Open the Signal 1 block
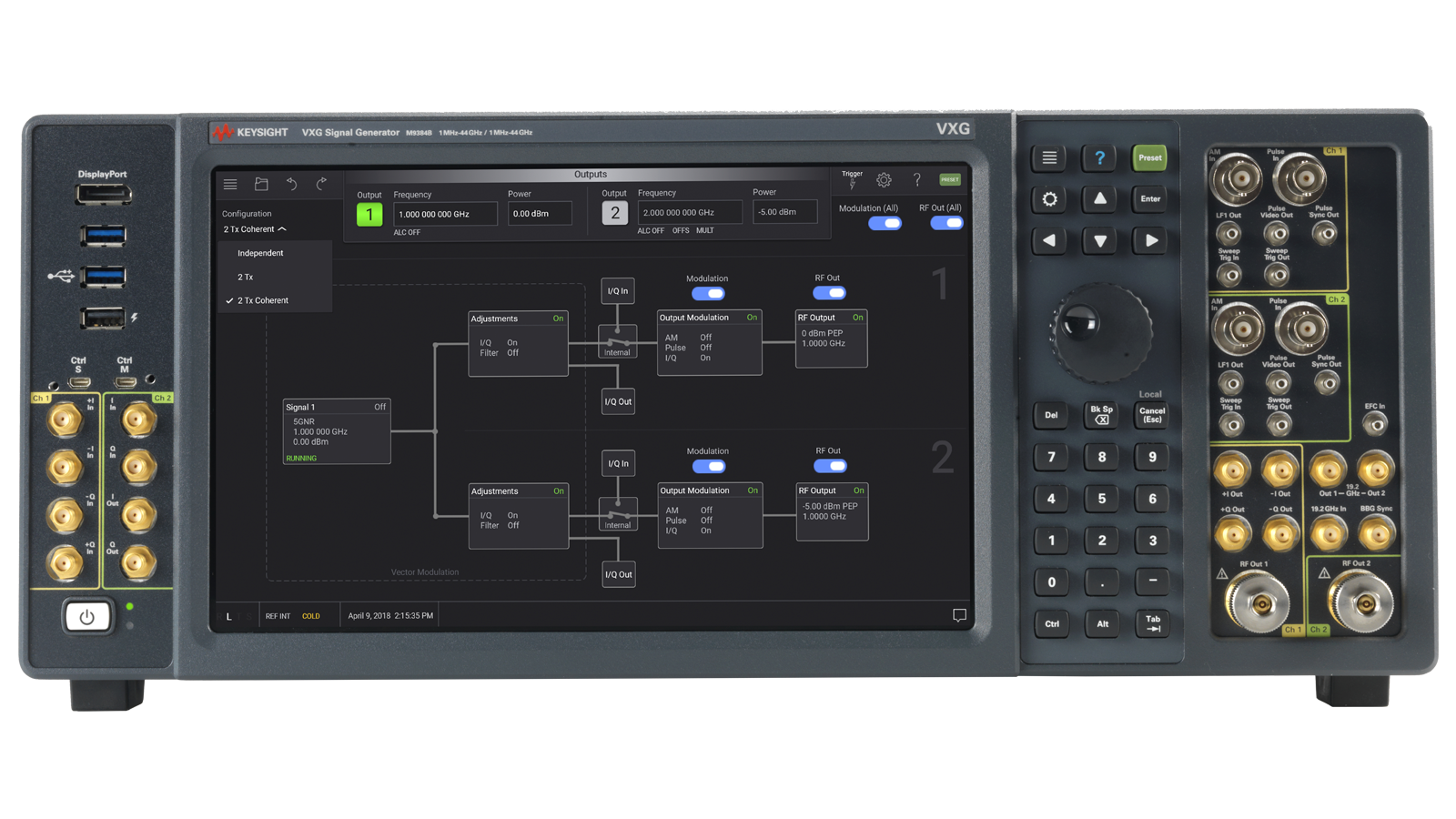 (336, 431)
